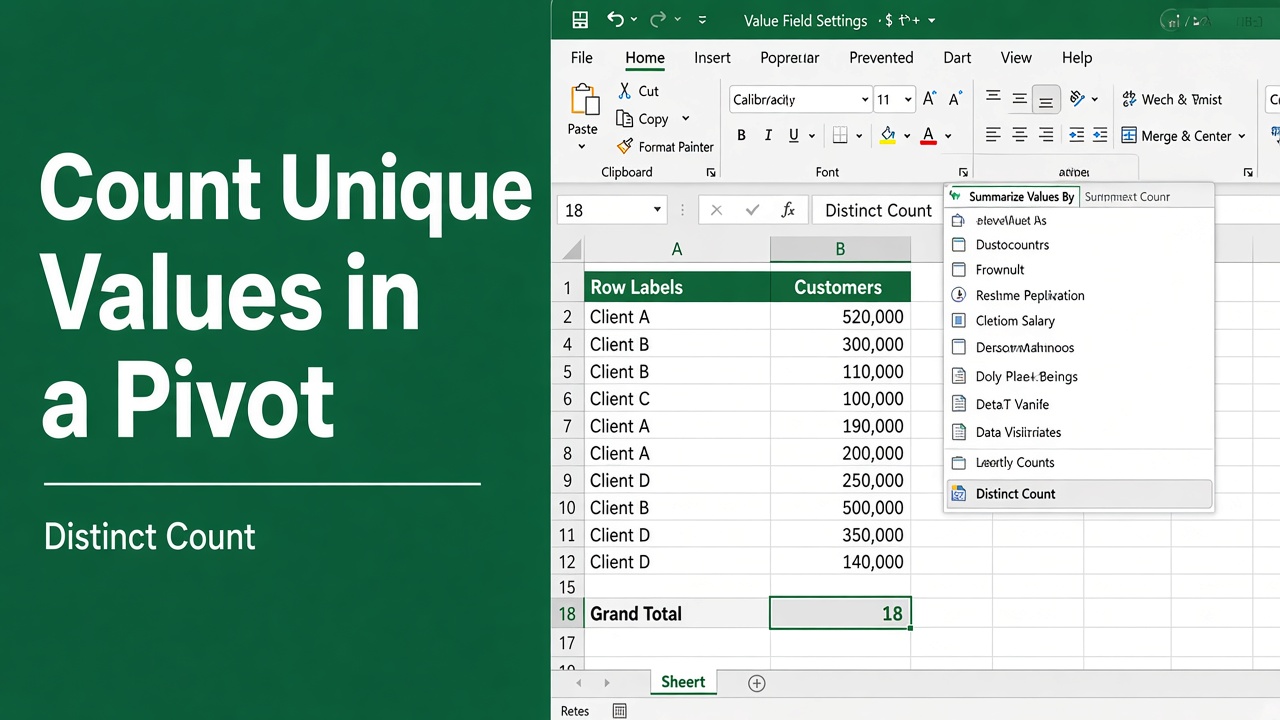
Task: Toggle italic formatting
Action: click(x=767, y=136)
